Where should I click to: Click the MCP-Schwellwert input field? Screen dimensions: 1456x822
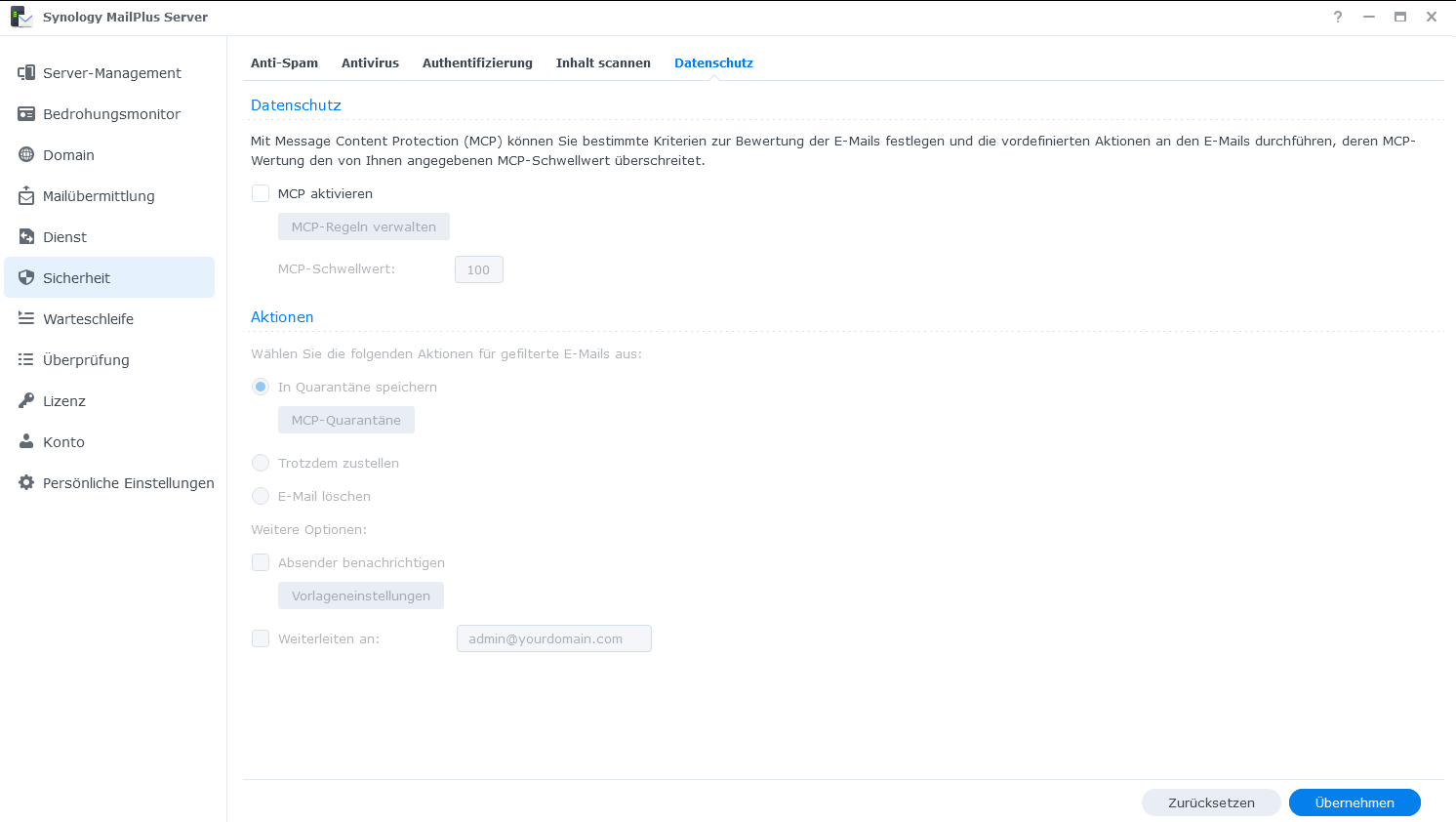pyautogui.click(x=478, y=269)
